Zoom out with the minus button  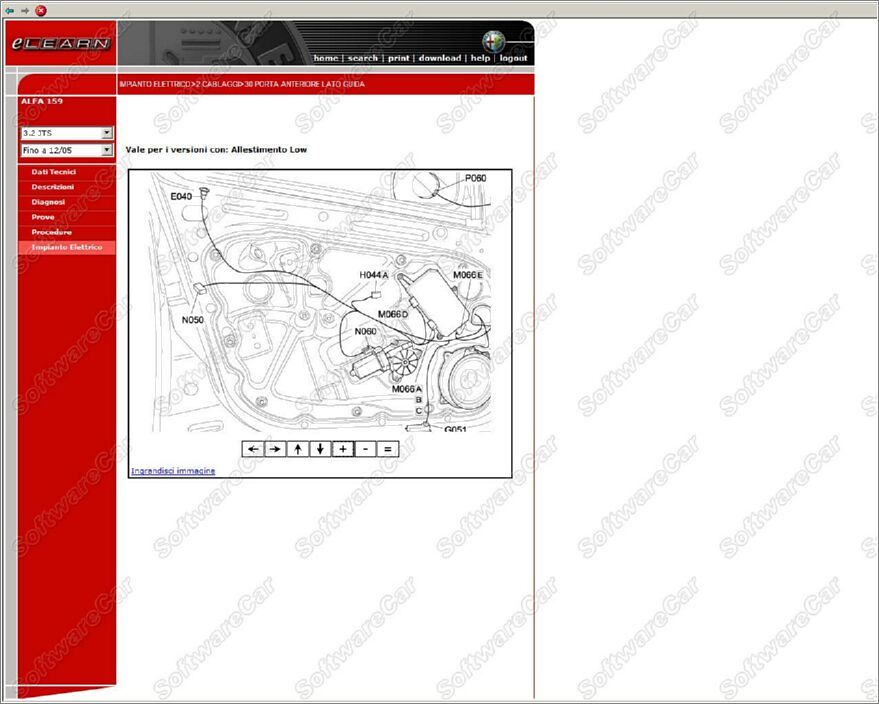tap(366, 449)
